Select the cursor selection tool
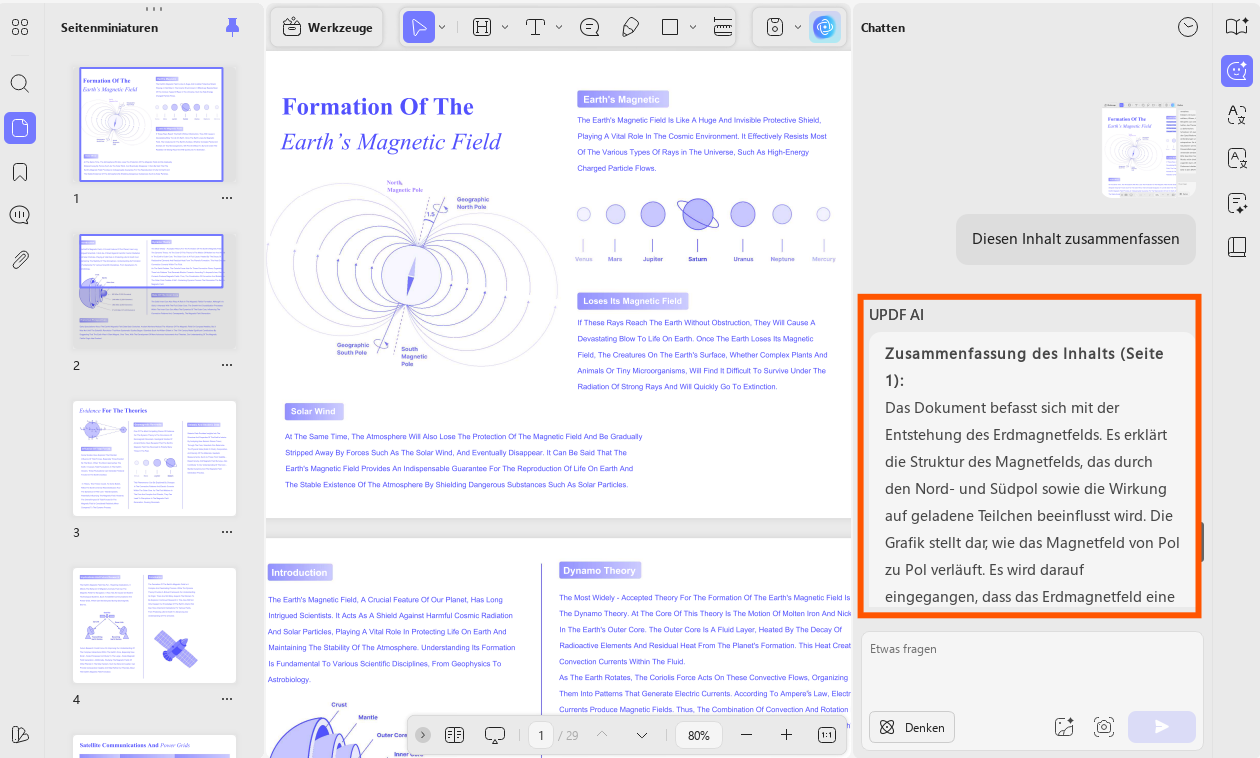The width and height of the screenshot is (1260, 758). [419, 27]
